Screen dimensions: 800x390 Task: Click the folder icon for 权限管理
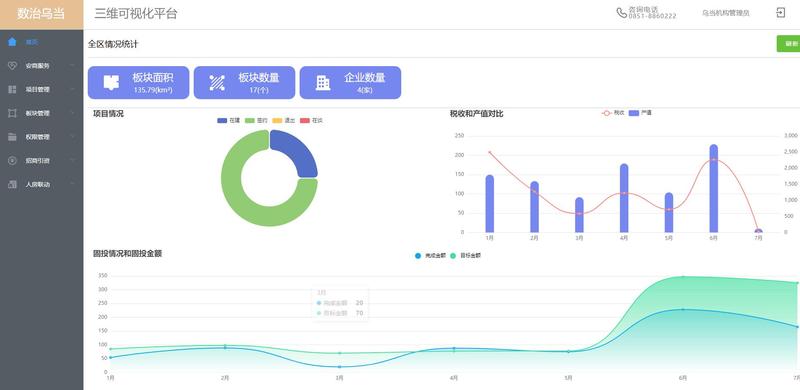coord(12,137)
